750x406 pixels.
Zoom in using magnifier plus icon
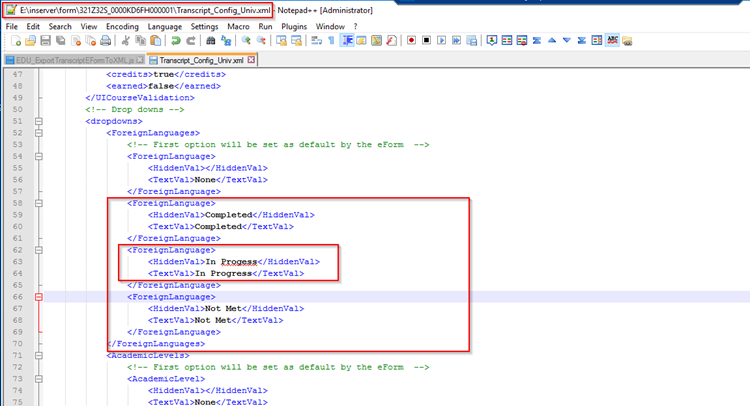[x=246, y=41]
